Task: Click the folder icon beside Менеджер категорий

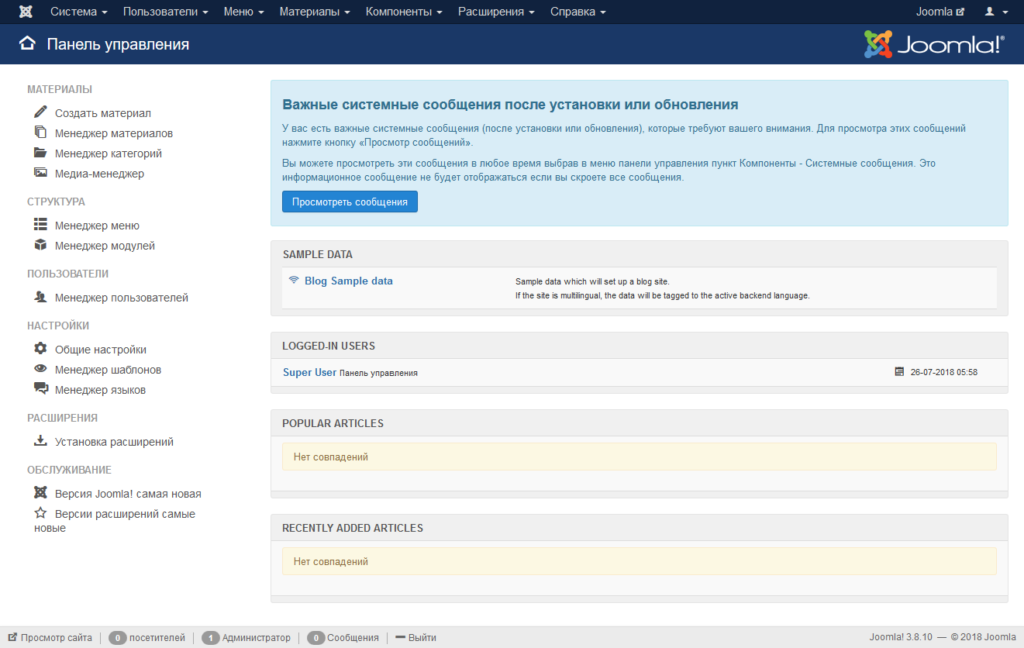Action: tap(40, 153)
